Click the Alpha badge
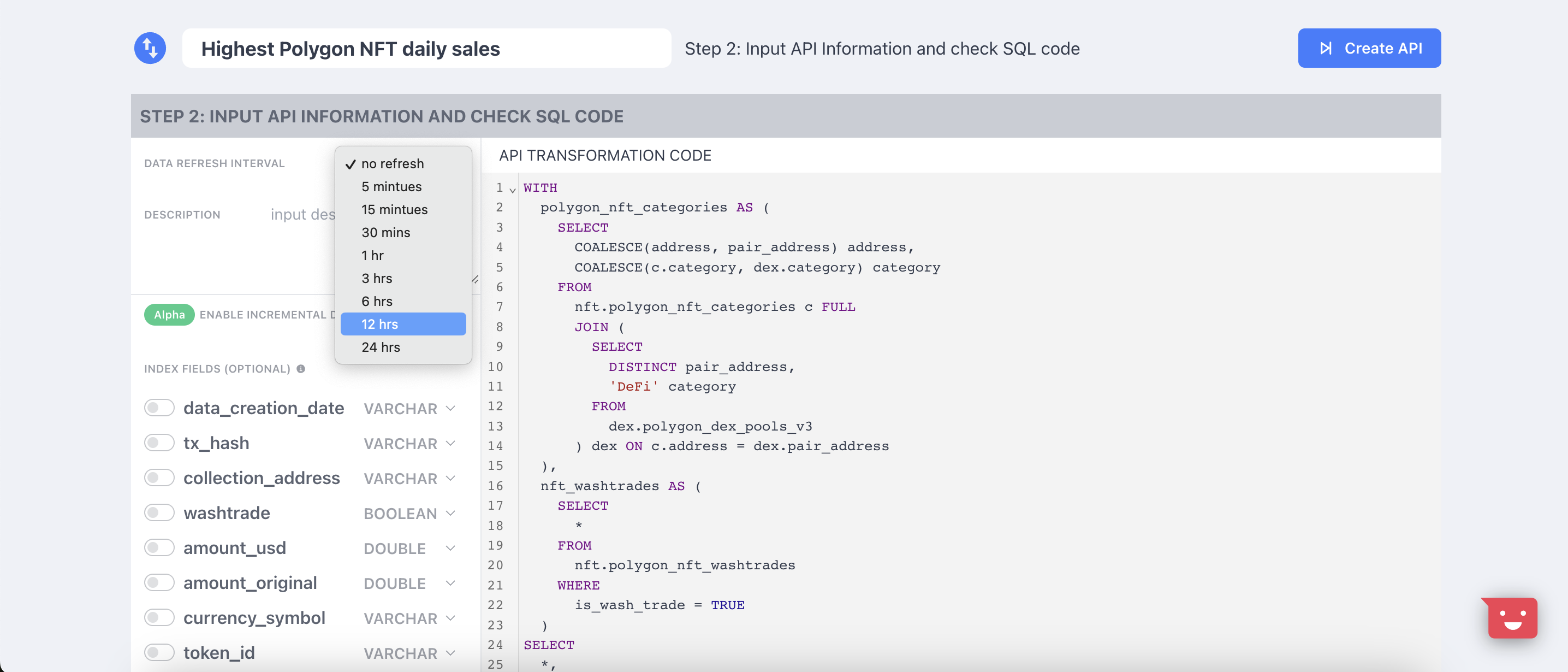Screen dimensions: 1568x672 coord(169,314)
